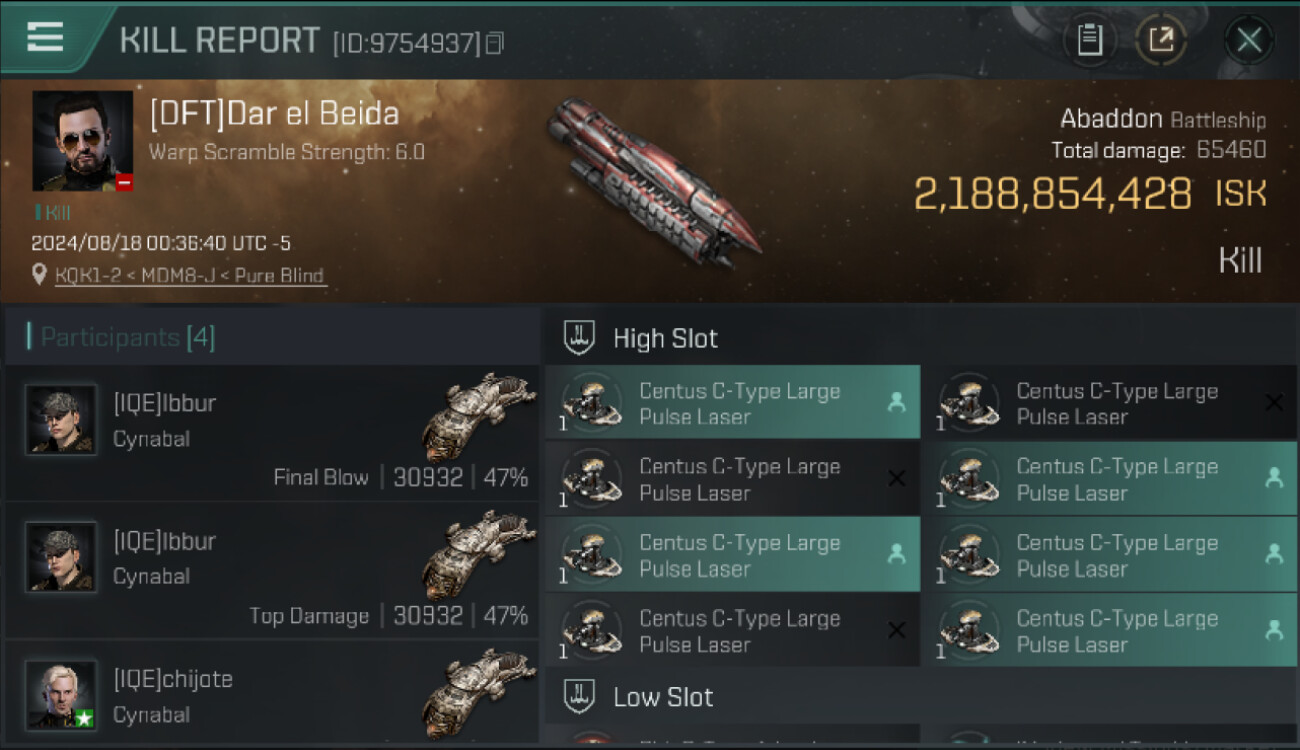This screenshot has width=1300, height=750.
Task: Close the kill report window
Action: click(1248, 40)
